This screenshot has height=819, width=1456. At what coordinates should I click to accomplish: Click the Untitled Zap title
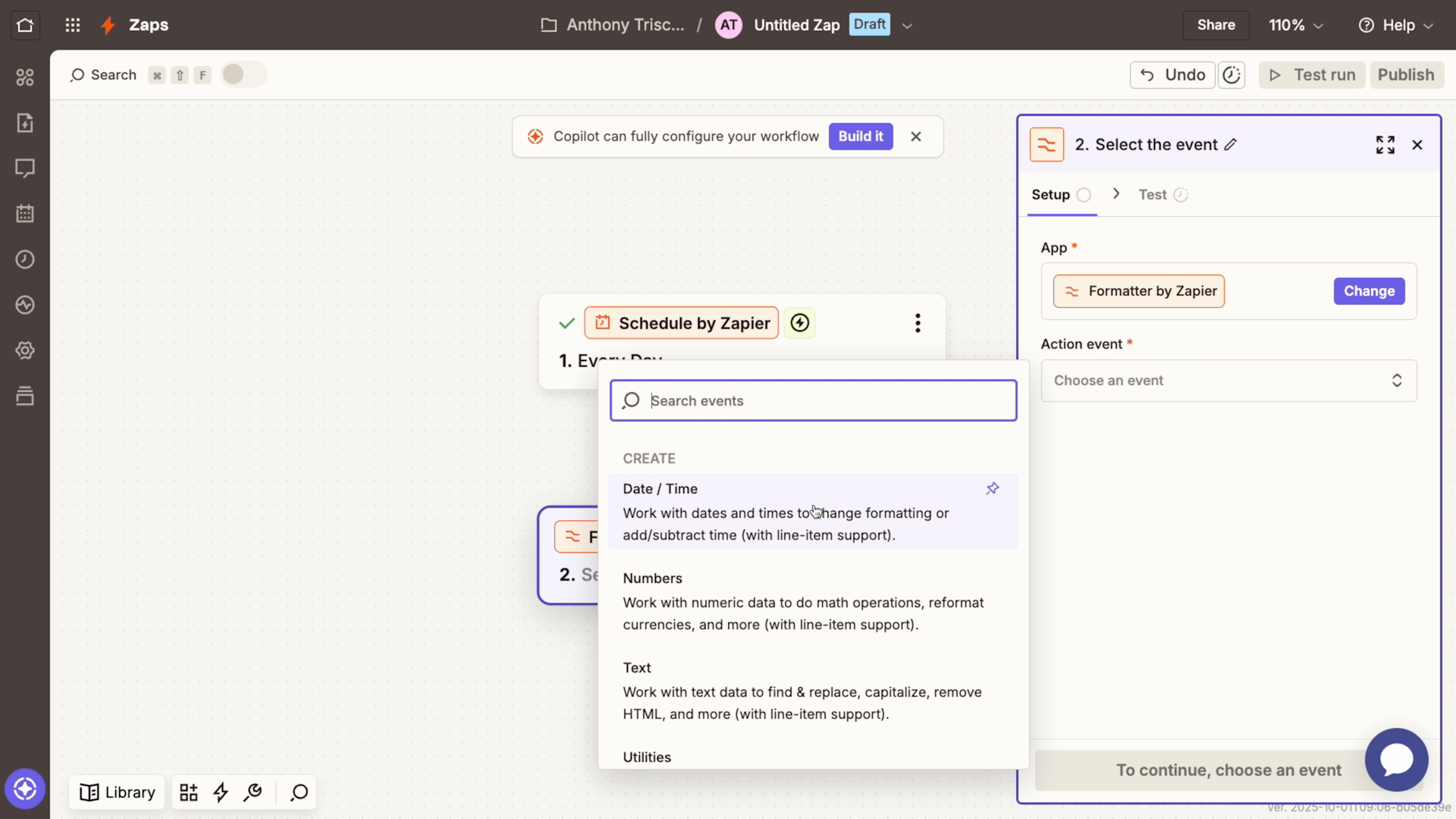tap(797, 25)
